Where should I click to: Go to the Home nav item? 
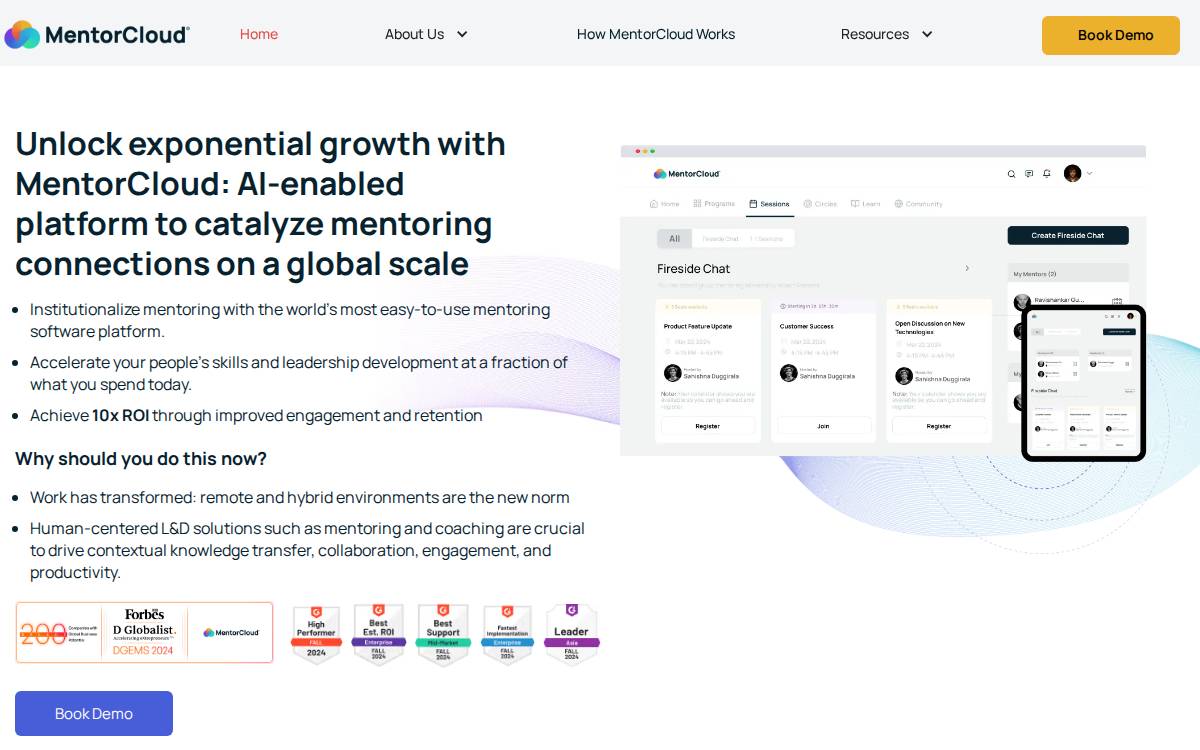[x=259, y=34]
